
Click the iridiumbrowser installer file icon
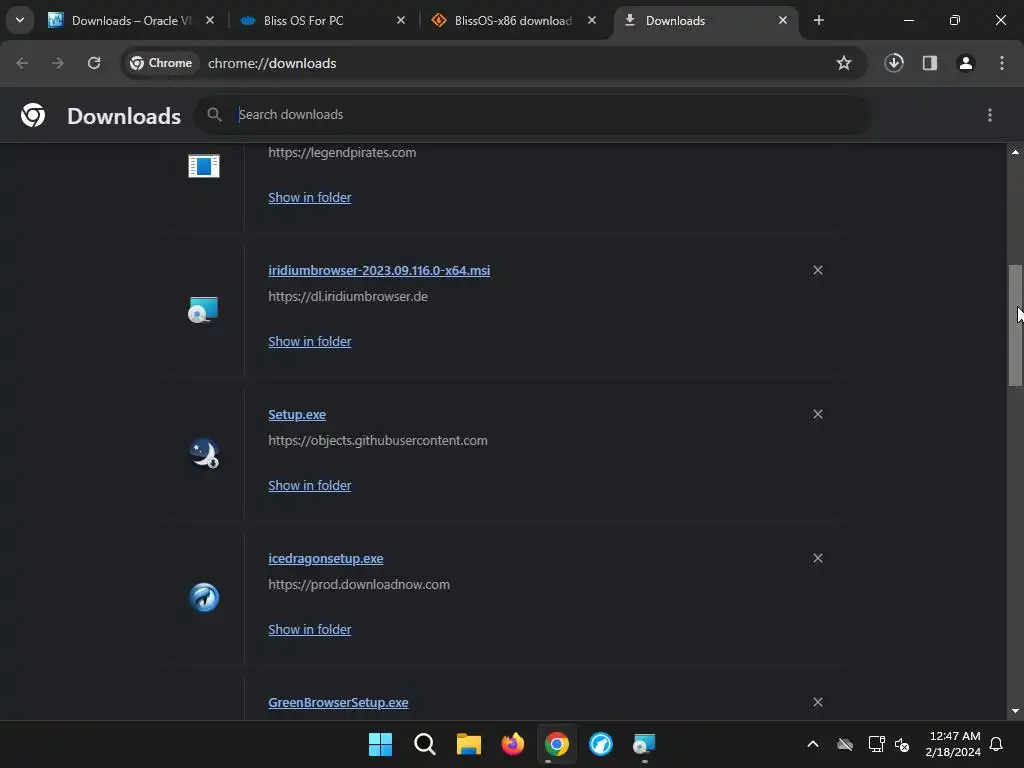pos(204,310)
